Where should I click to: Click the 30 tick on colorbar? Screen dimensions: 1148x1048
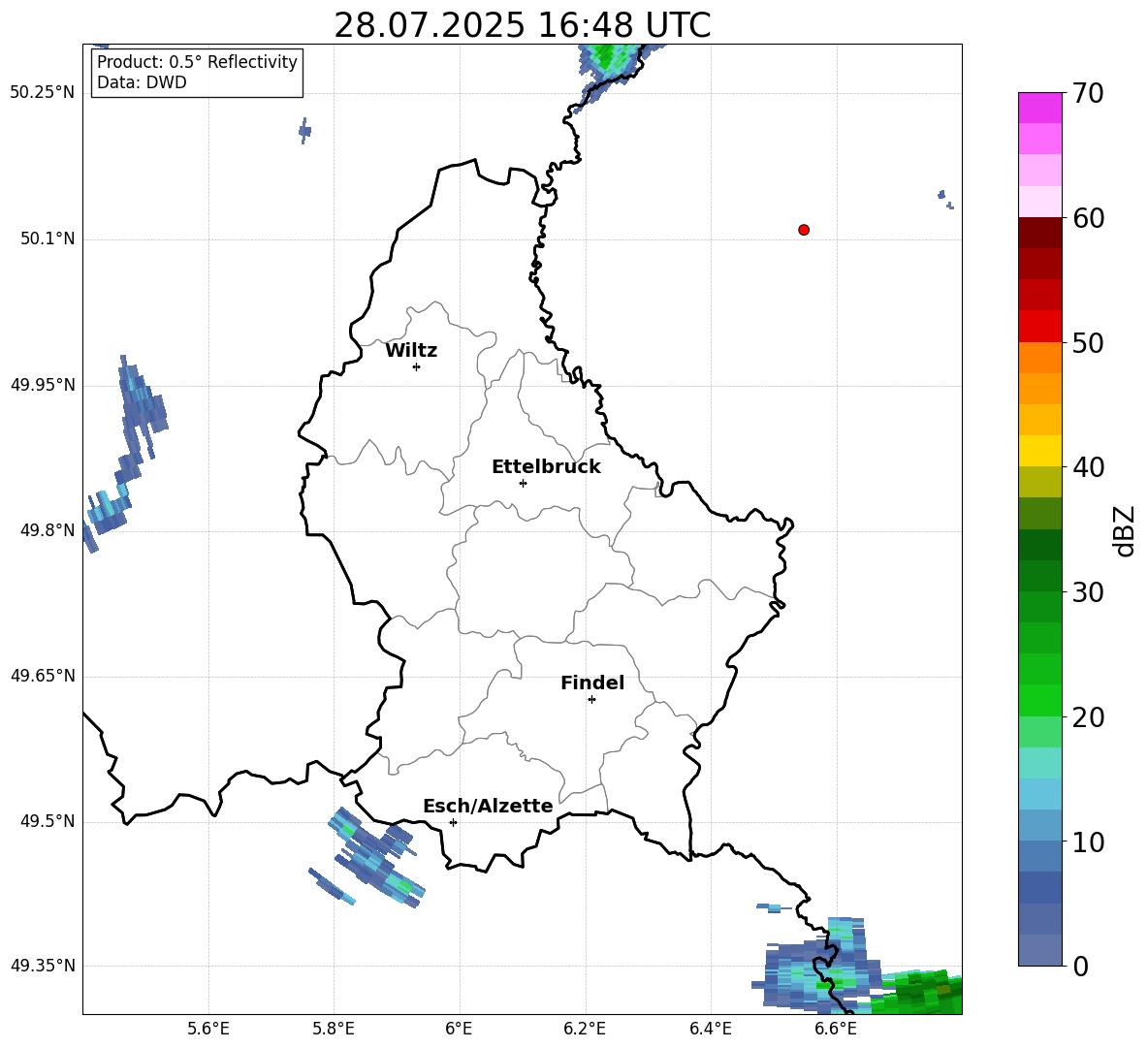pyautogui.click(x=1088, y=592)
